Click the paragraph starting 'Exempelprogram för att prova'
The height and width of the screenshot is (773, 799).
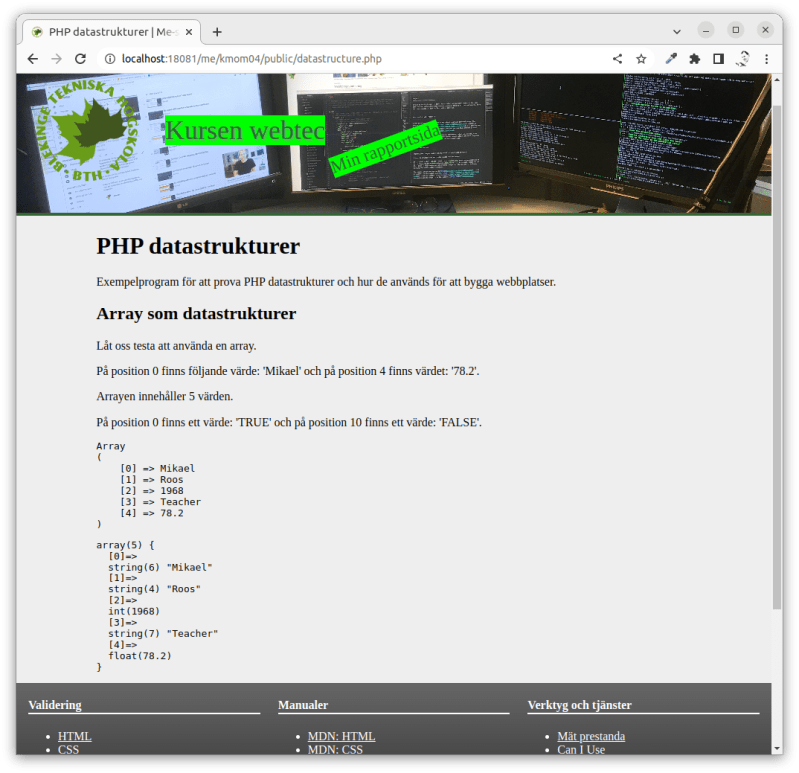(x=326, y=282)
